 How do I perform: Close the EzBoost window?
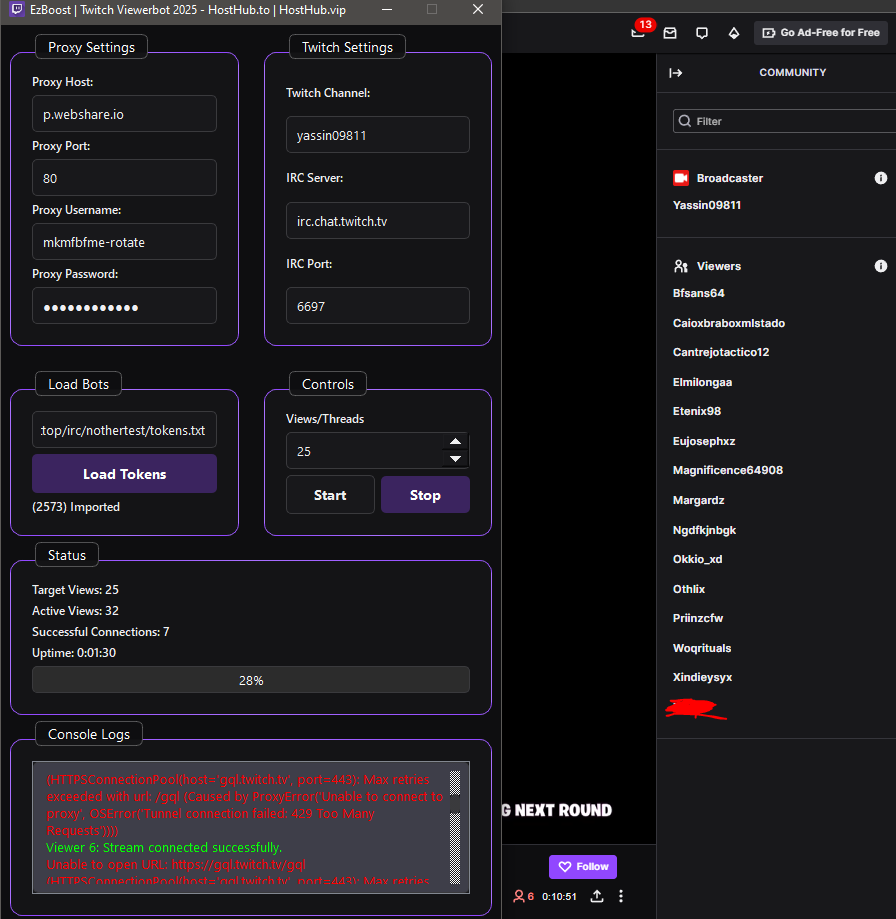(x=478, y=9)
